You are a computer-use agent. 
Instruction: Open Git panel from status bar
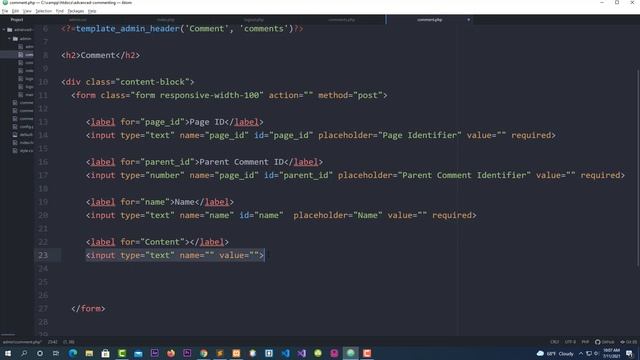(628, 342)
